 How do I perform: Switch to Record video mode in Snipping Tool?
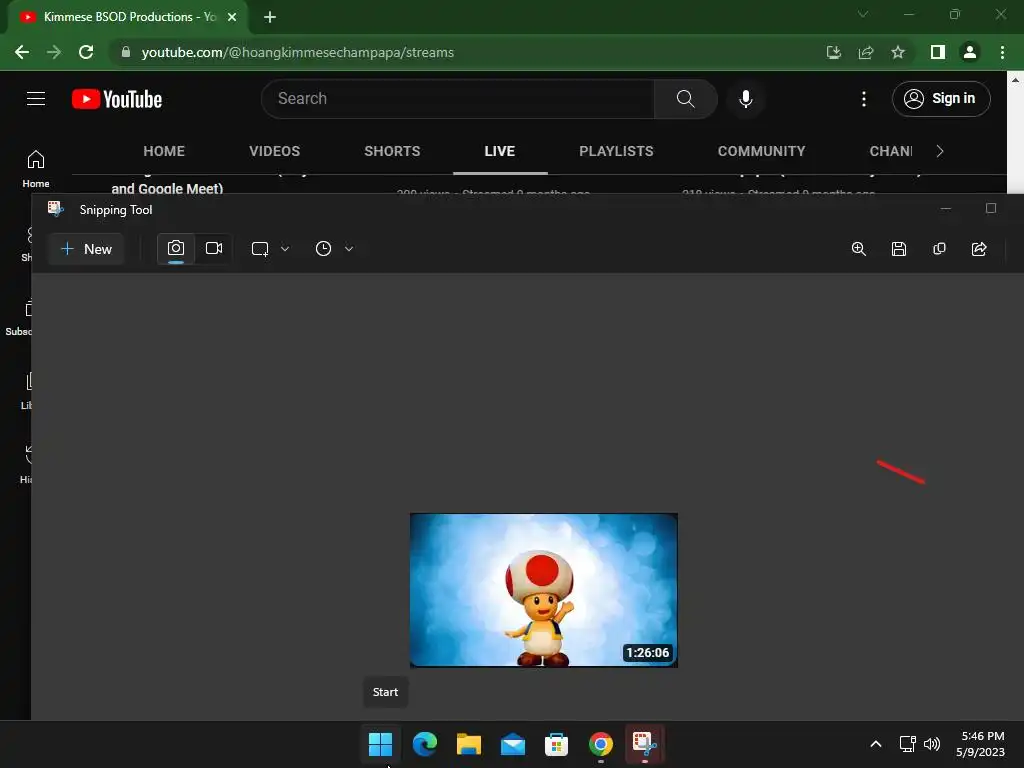214,249
